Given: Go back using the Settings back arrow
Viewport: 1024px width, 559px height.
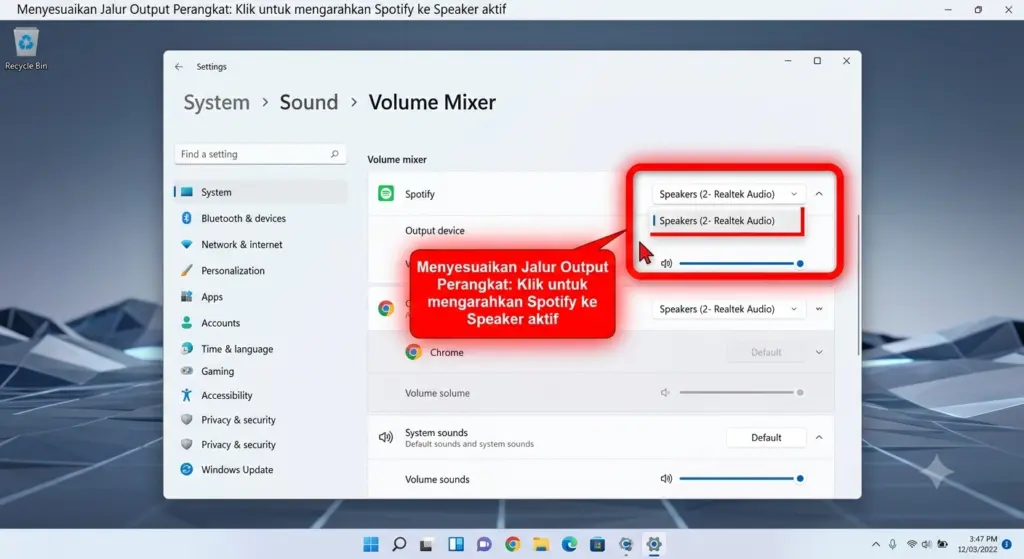Looking at the screenshot, I should pos(179,67).
